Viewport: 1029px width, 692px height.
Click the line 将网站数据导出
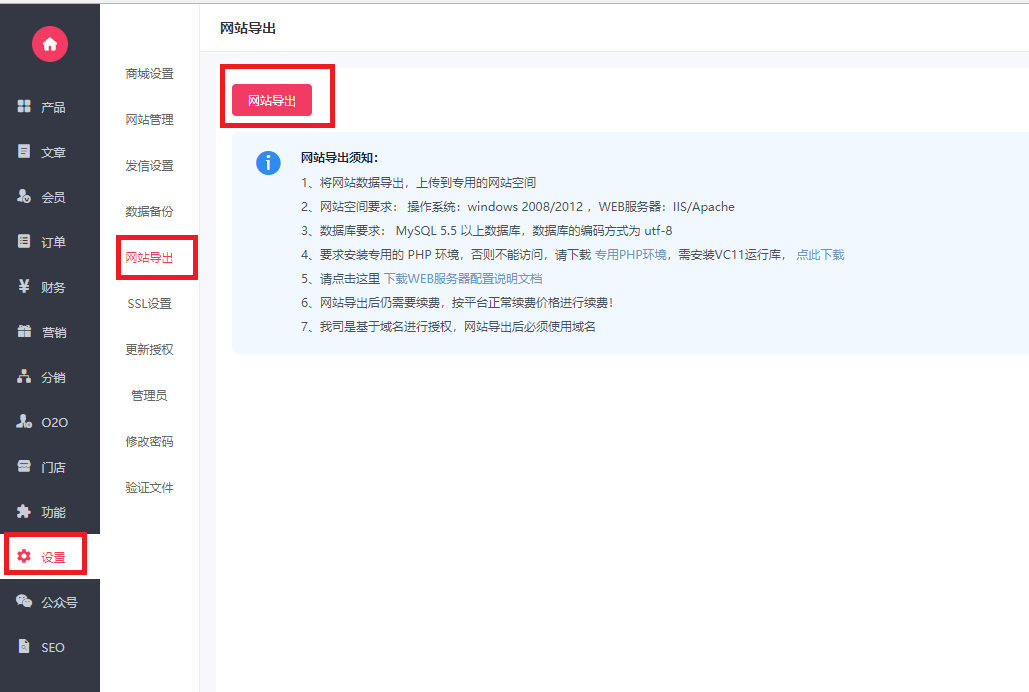tap(419, 183)
